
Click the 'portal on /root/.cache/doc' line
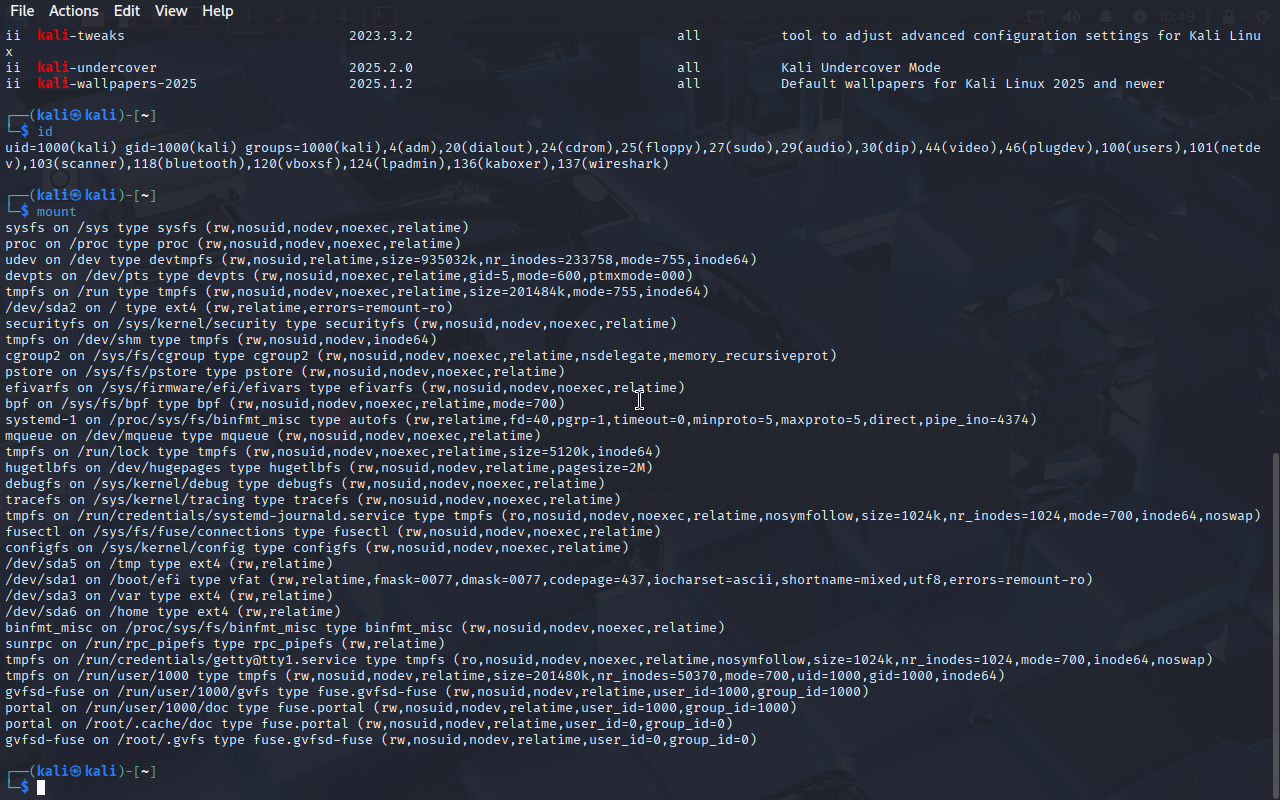(x=369, y=723)
